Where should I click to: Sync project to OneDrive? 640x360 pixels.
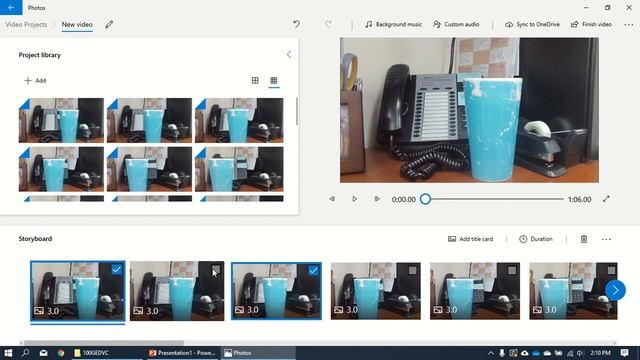[x=532, y=24]
